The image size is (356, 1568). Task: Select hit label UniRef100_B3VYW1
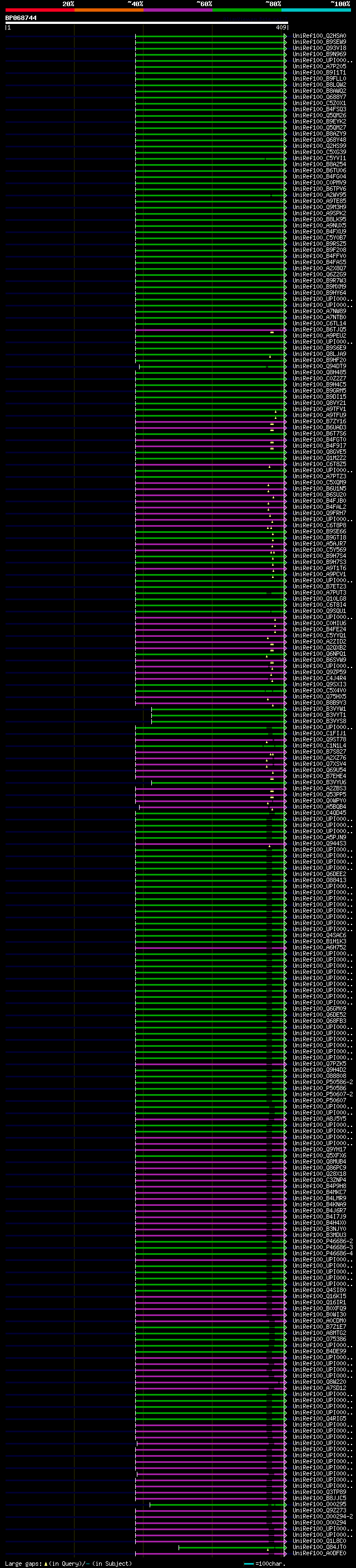point(319,709)
